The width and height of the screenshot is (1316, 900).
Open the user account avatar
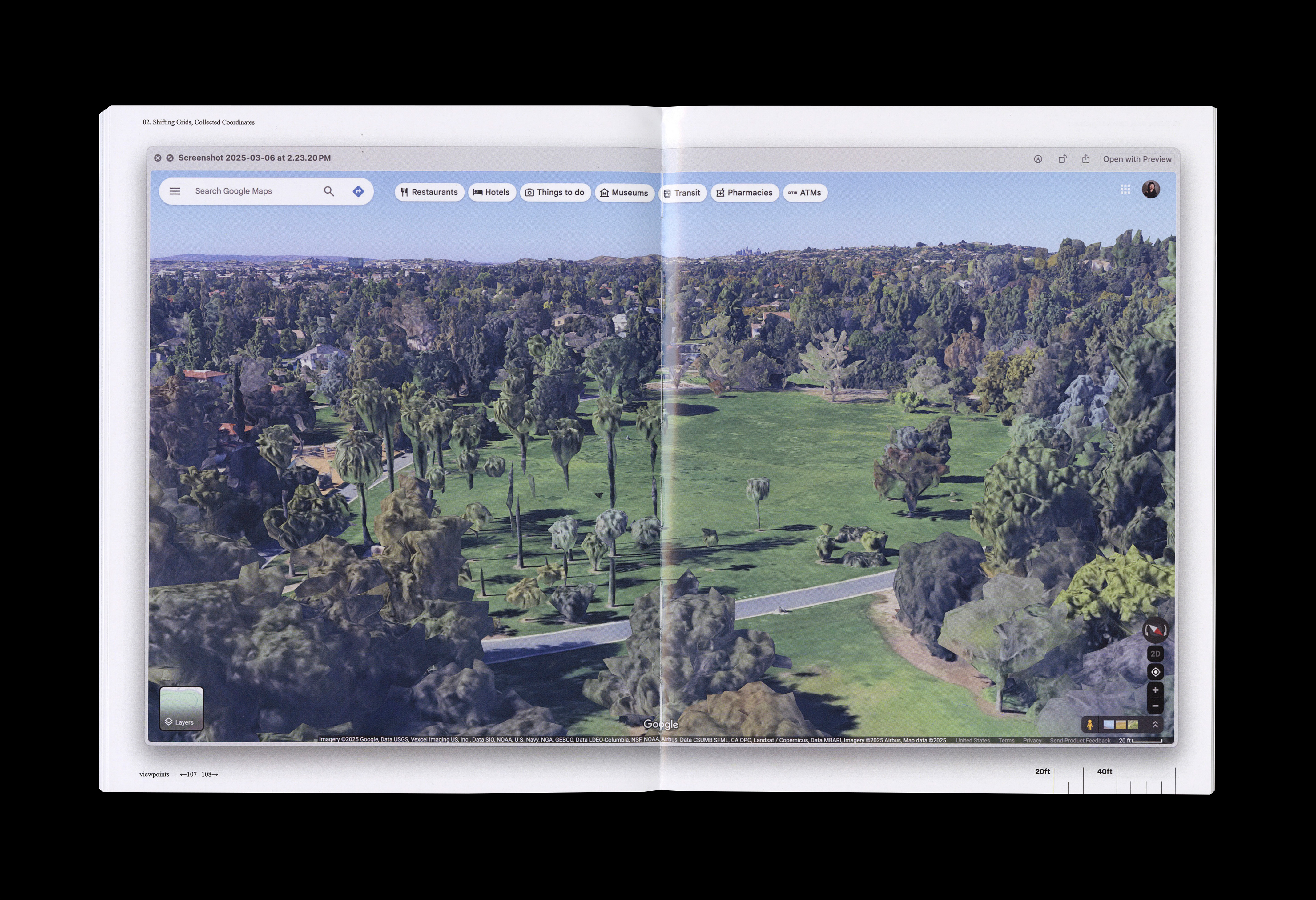point(1151,190)
